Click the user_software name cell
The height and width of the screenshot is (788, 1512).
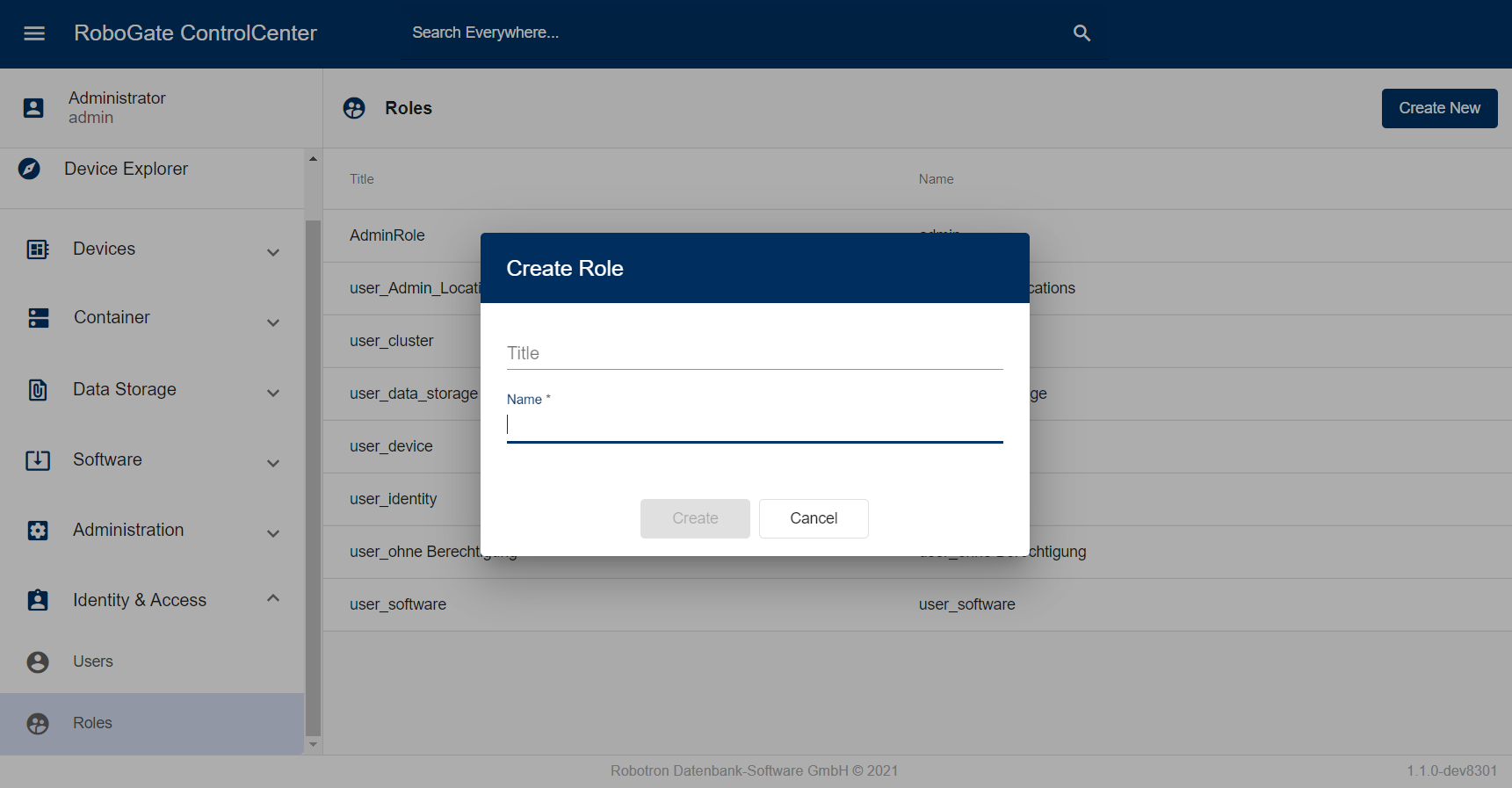(966, 604)
